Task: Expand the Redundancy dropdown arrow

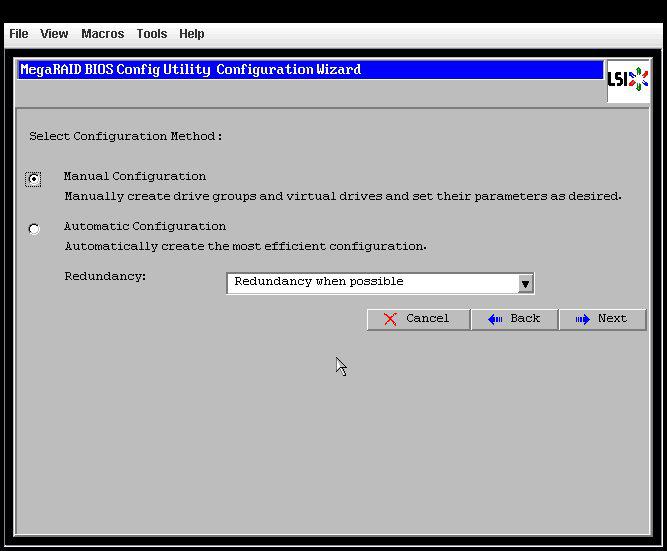Action: click(x=525, y=283)
